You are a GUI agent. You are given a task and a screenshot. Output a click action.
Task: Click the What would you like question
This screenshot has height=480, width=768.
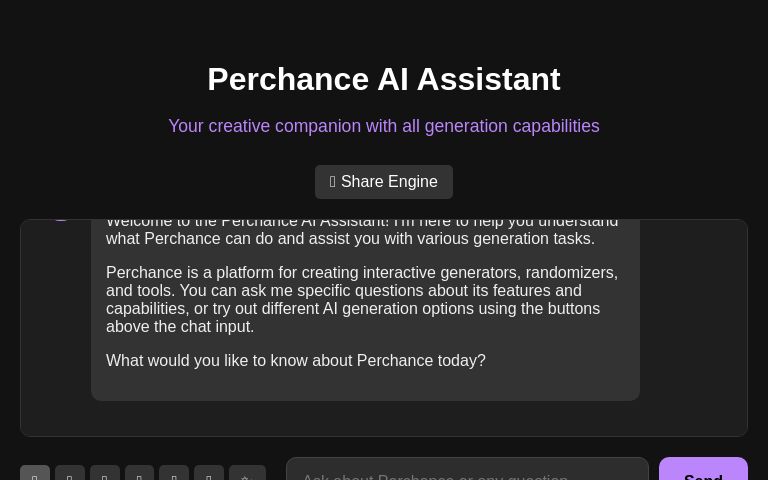coord(296,360)
